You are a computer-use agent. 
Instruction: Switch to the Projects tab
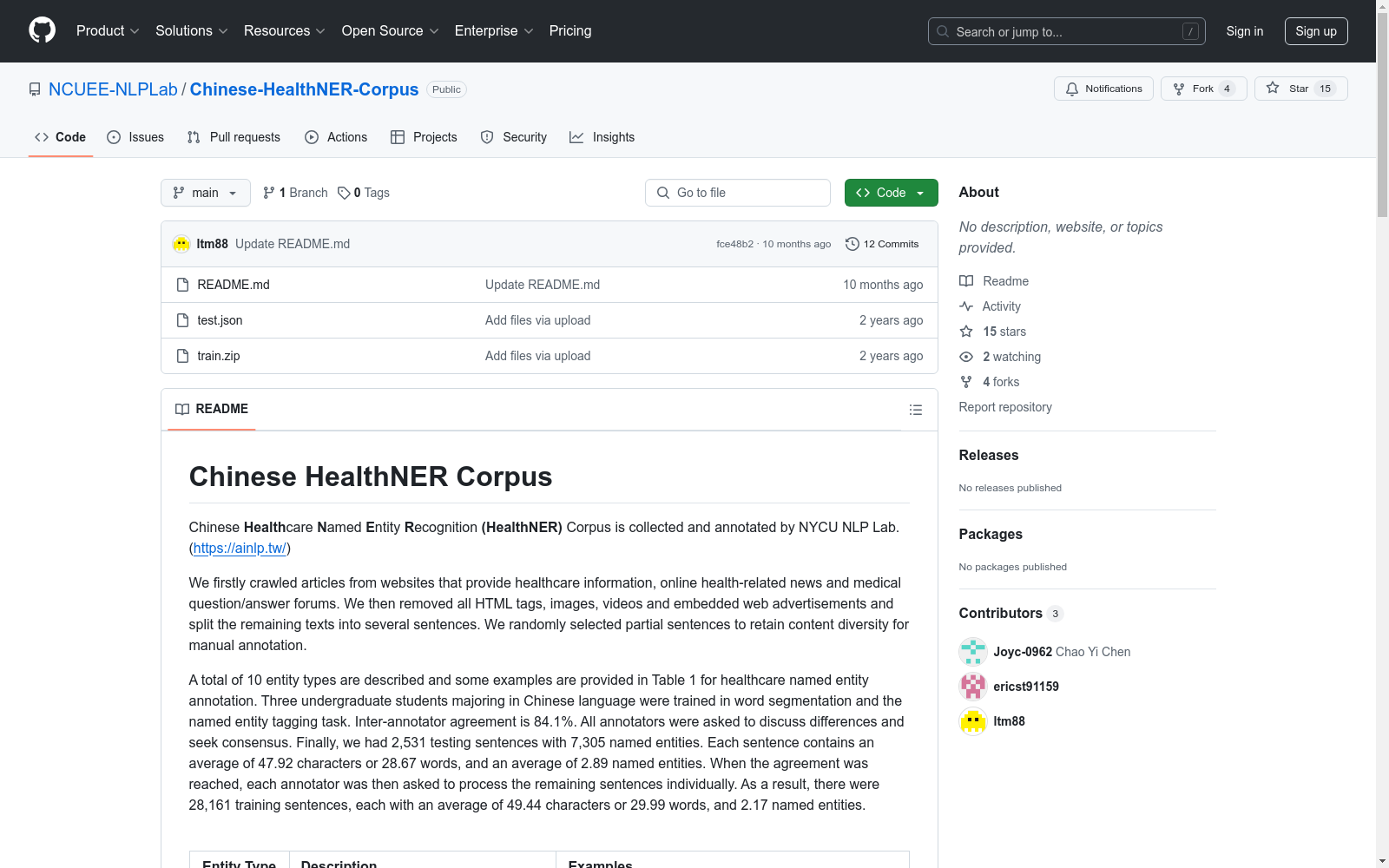tap(424, 137)
